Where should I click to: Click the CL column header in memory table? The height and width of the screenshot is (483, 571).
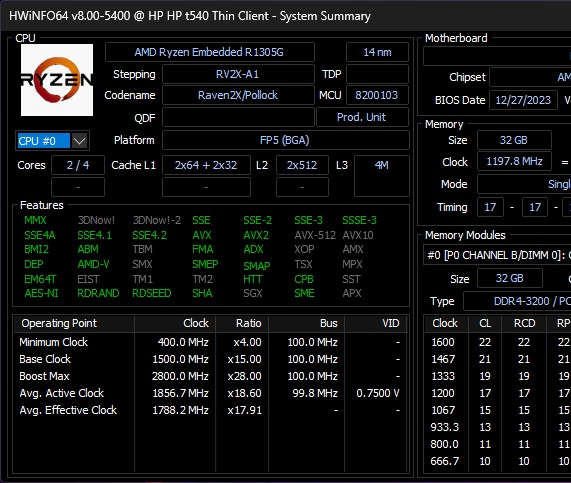[x=485, y=323]
